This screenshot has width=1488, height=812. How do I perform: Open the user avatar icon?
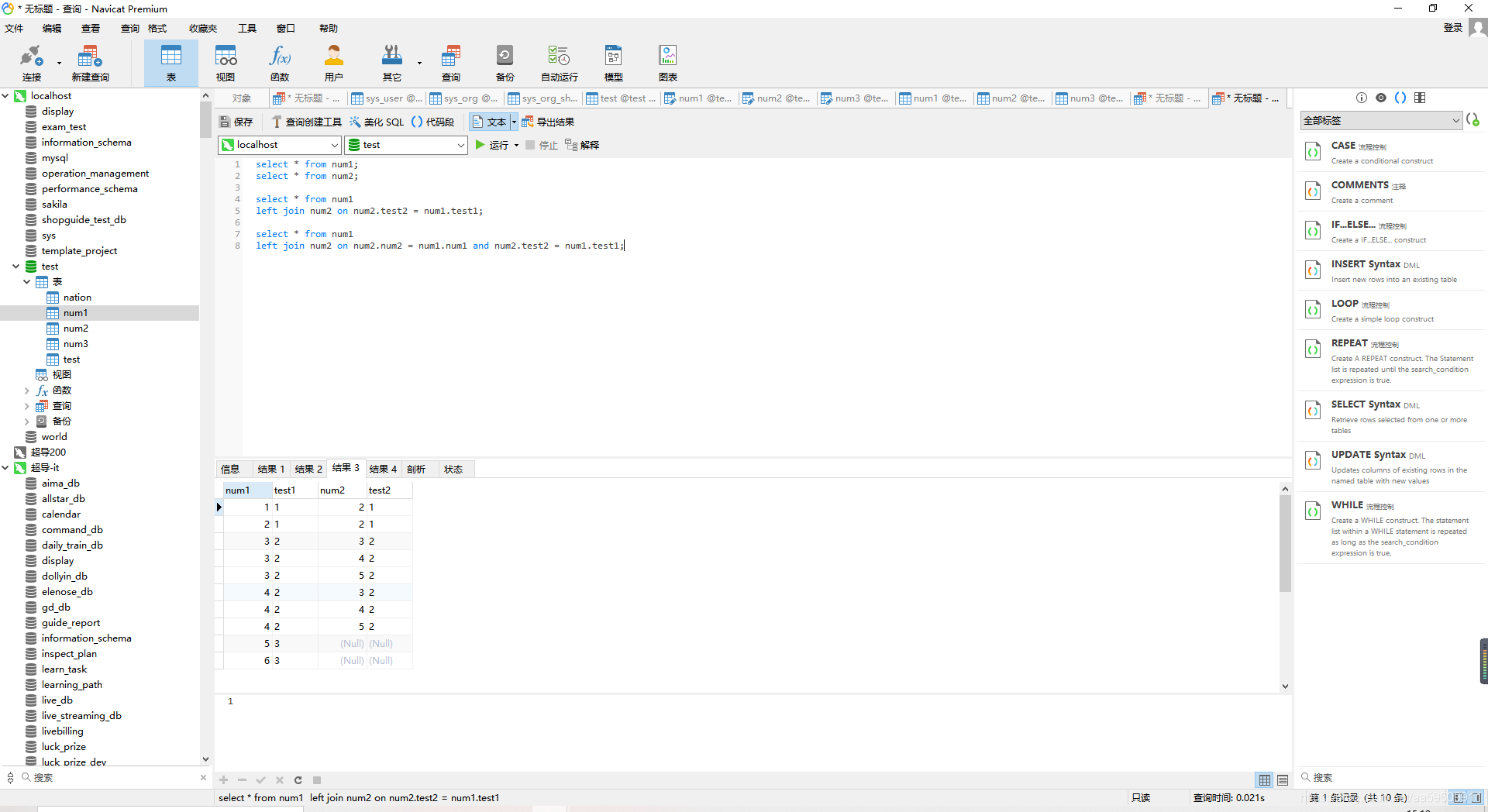pyautogui.click(x=1477, y=28)
